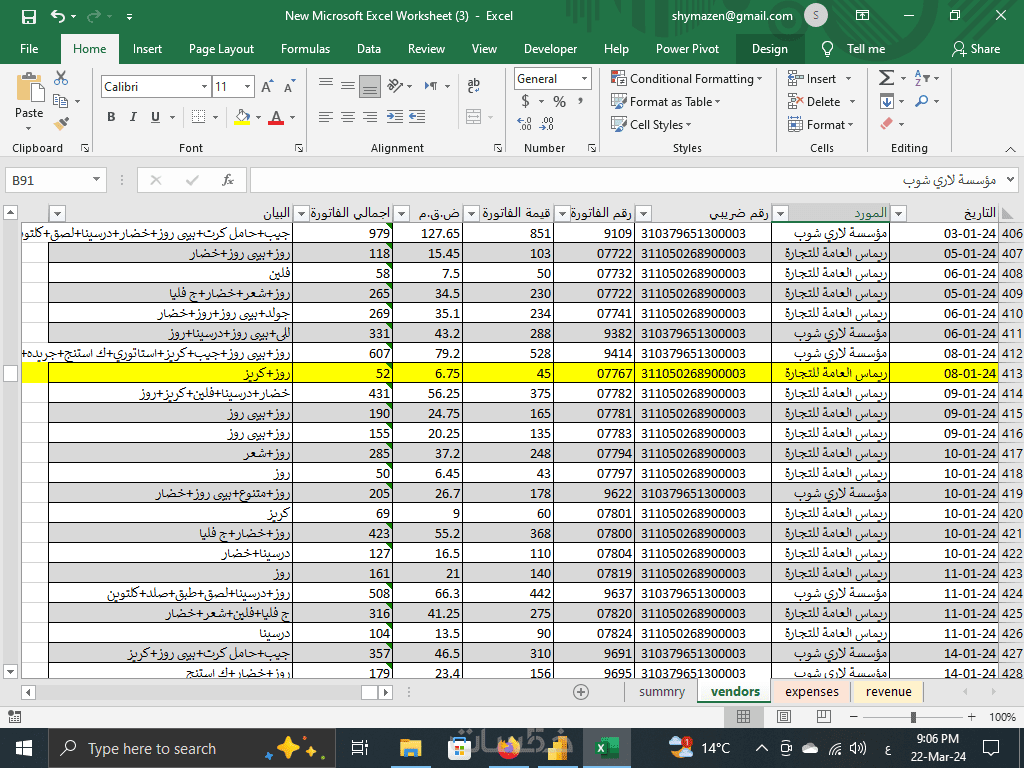Image resolution: width=1024 pixels, height=768 pixels.
Task: Select the Format Painter brush
Action: tap(61, 124)
